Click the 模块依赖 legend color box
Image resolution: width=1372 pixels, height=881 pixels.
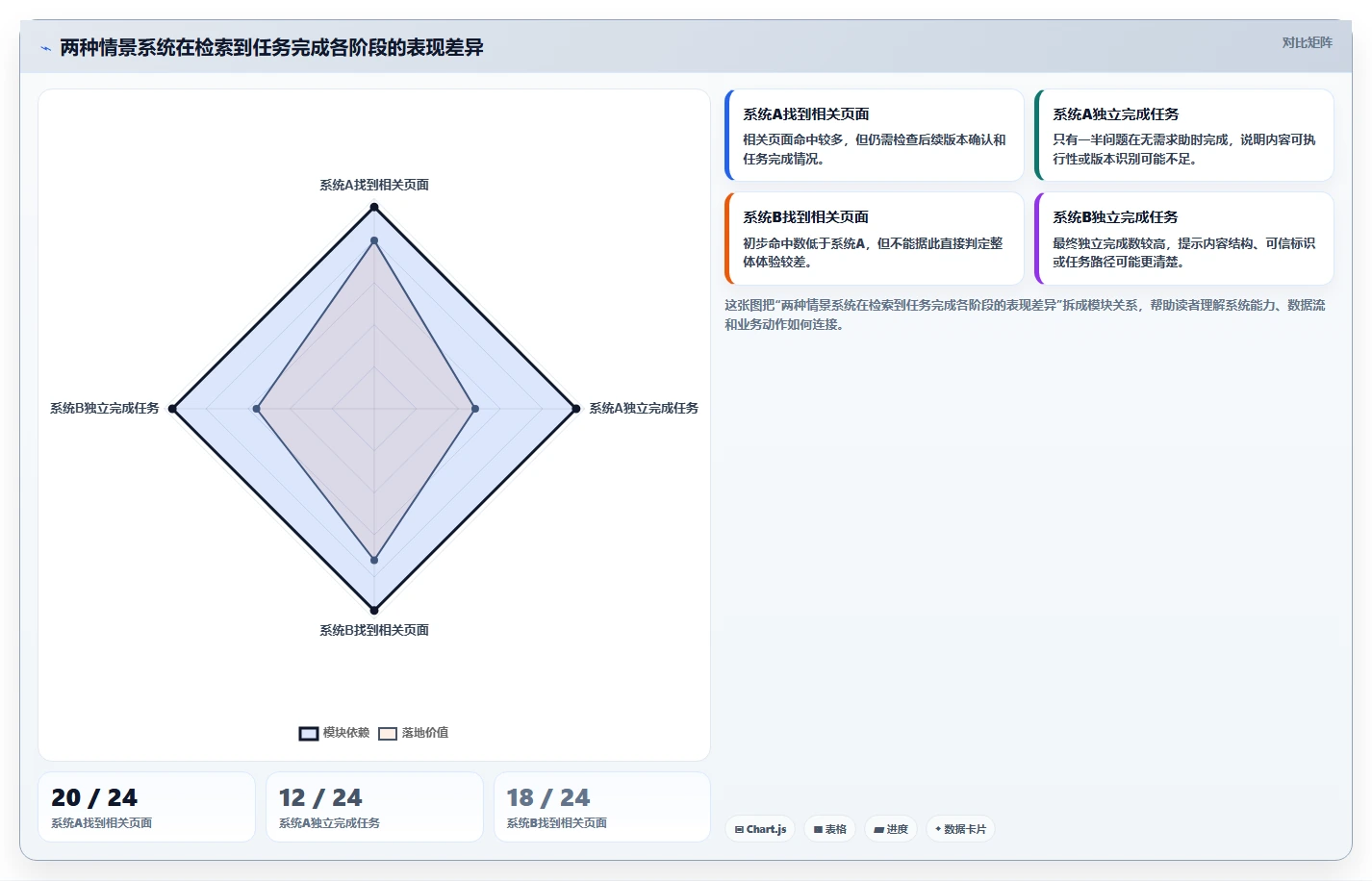pos(309,734)
